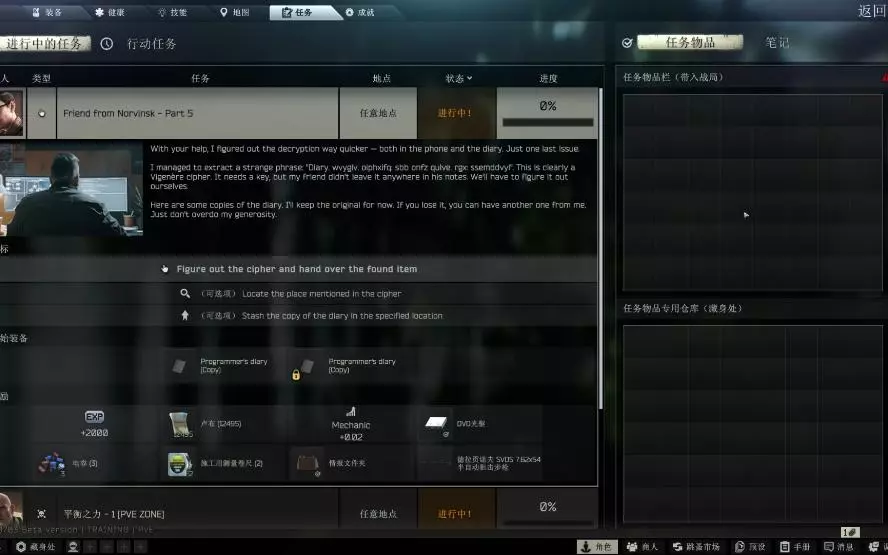Open the 藏身处 hideout from bottom bar

[x=36, y=547]
